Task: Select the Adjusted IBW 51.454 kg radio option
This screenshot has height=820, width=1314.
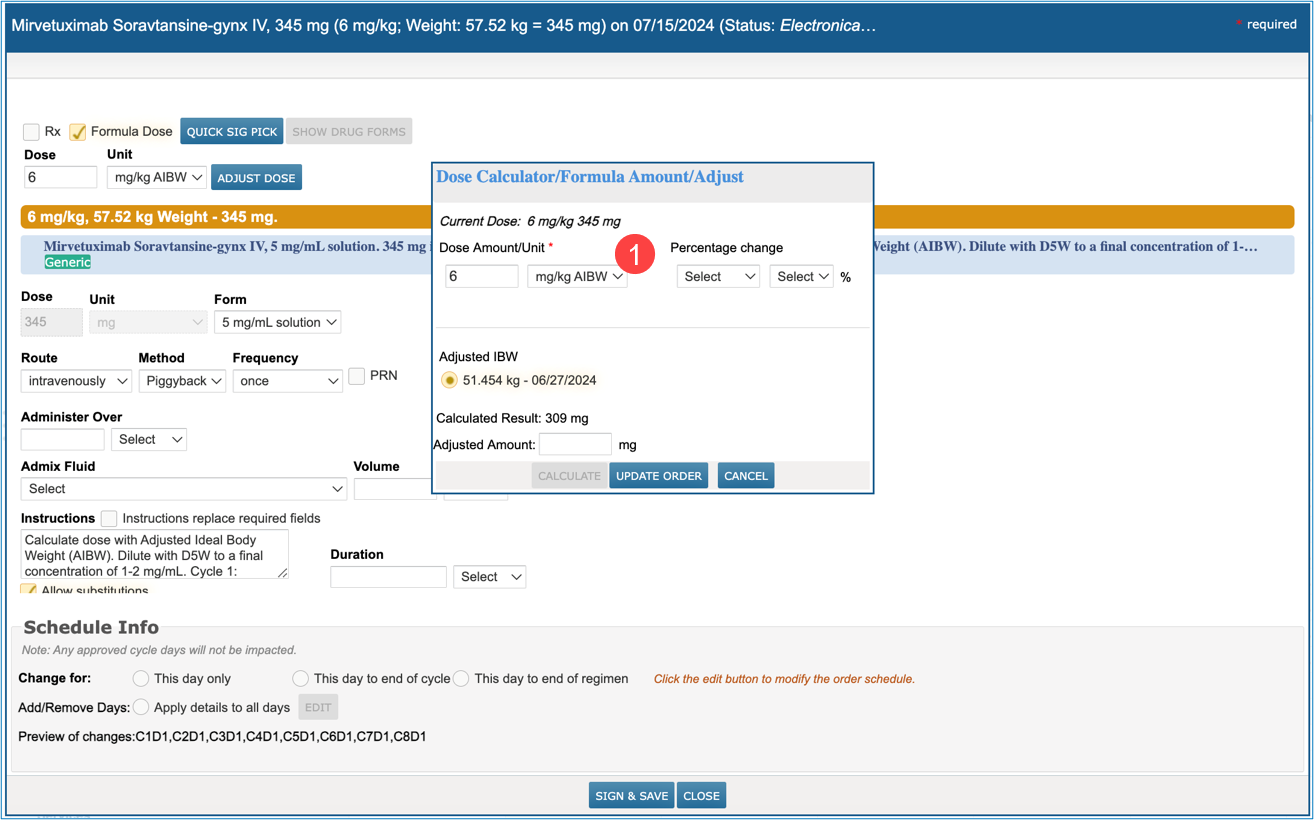Action: coord(449,380)
